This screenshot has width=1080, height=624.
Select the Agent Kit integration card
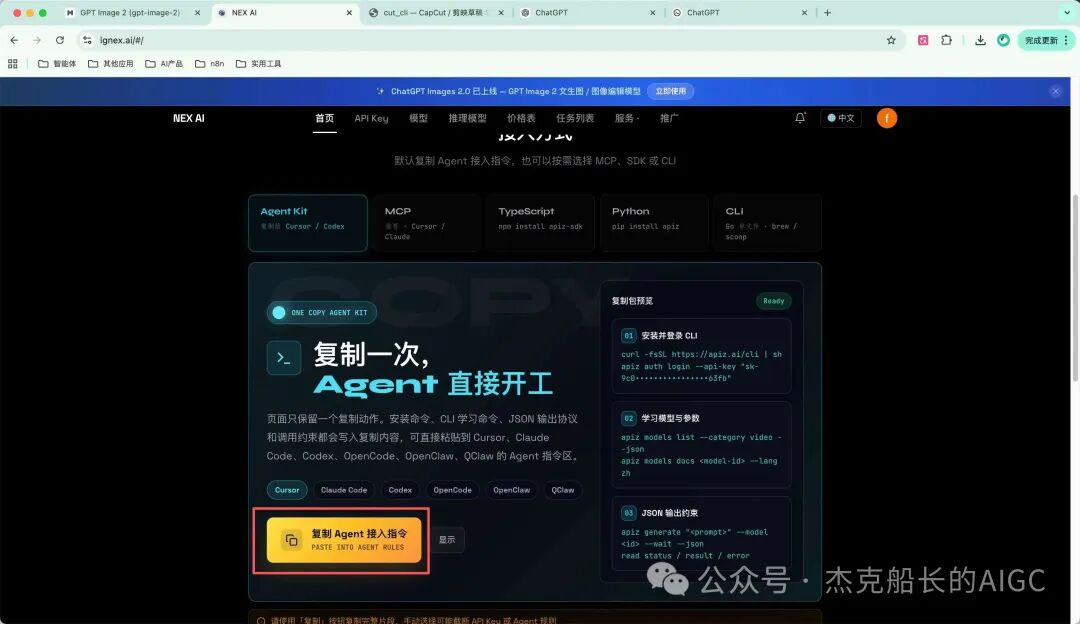pos(307,222)
